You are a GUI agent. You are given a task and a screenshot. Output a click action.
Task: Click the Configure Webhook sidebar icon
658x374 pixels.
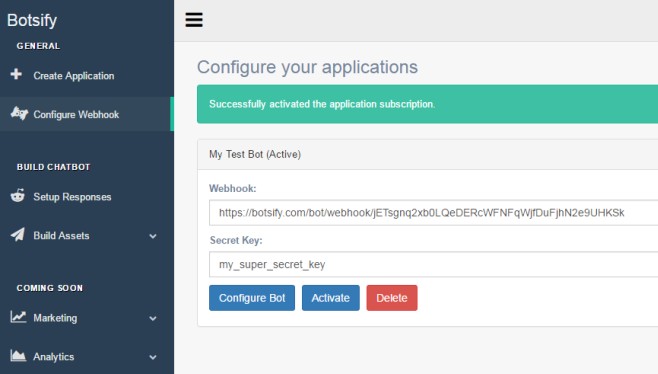pos(19,113)
